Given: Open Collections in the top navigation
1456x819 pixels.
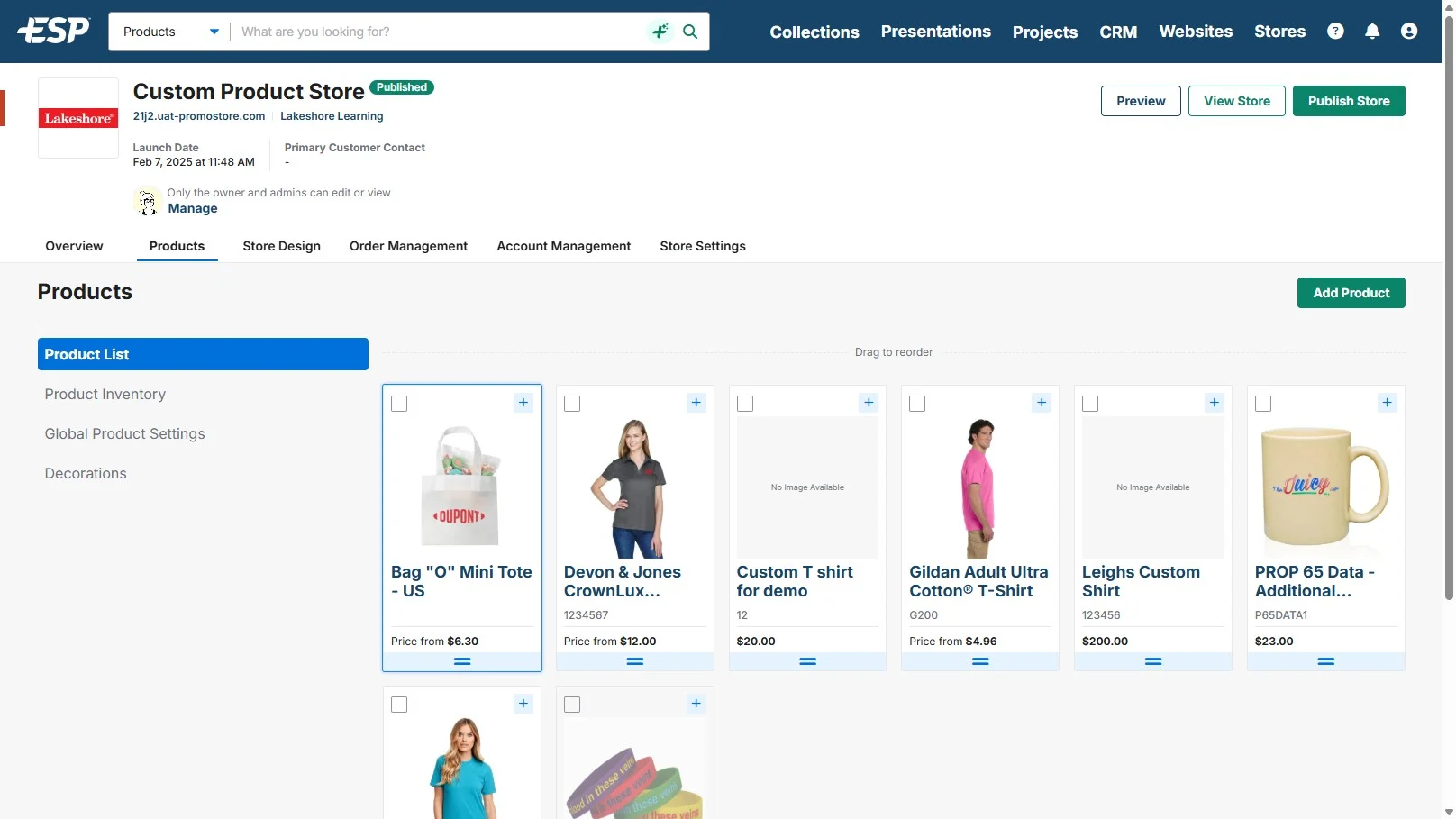Looking at the screenshot, I should pyautogui.click(x=814, y=32).
